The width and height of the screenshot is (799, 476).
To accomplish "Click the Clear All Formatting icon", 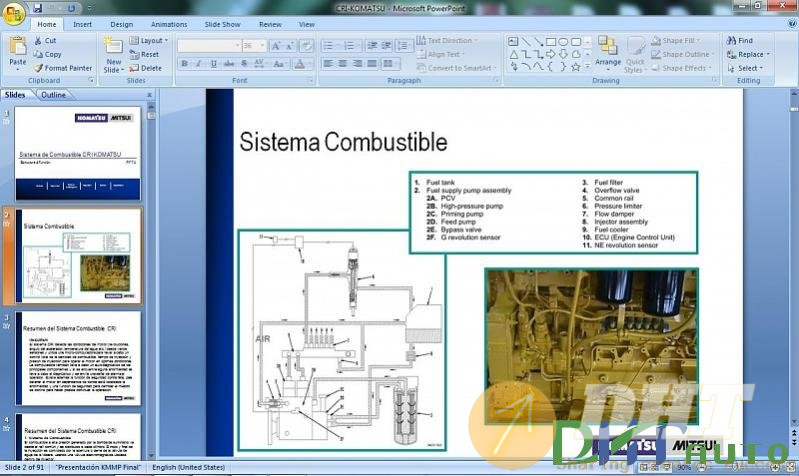I will tap(306, 46).
